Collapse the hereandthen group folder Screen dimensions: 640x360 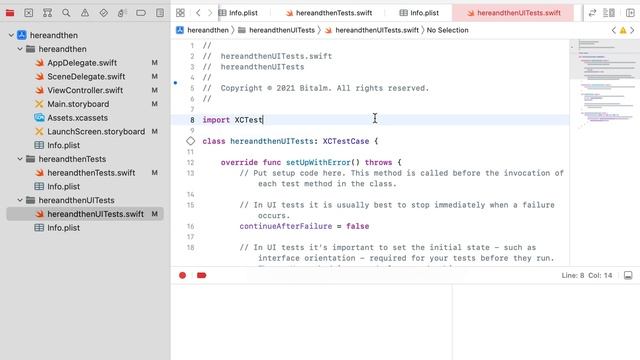(x=20, y=49)
